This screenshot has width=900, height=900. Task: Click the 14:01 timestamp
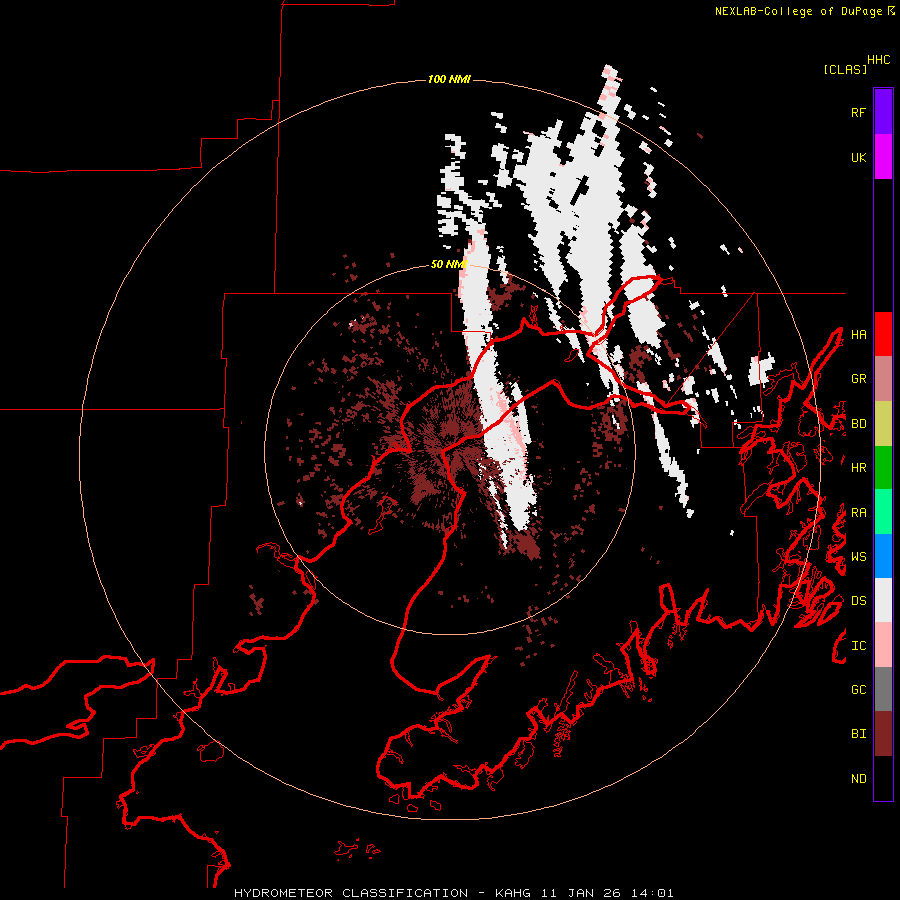(x=652, y=893)
